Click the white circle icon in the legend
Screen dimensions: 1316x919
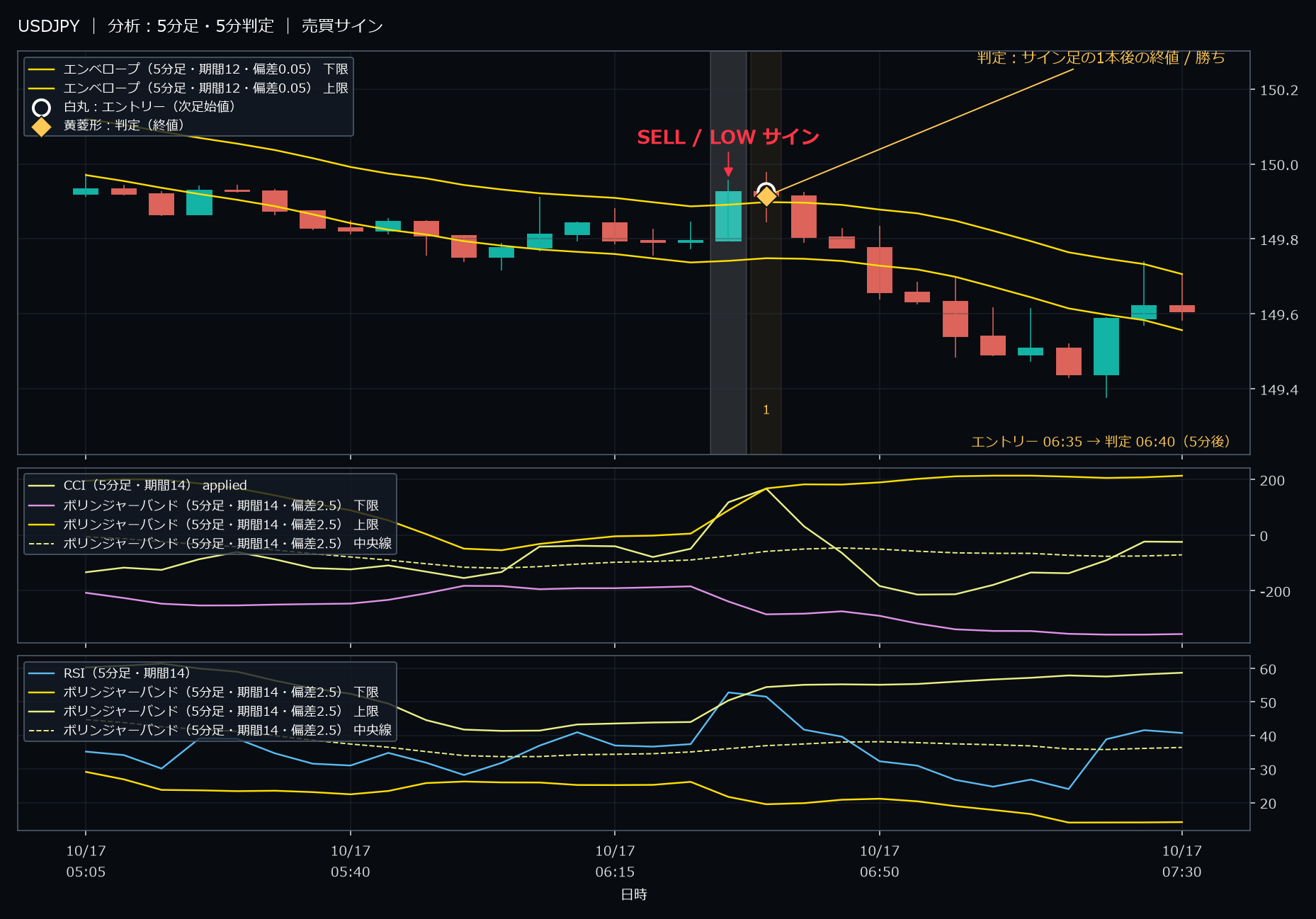42,108
